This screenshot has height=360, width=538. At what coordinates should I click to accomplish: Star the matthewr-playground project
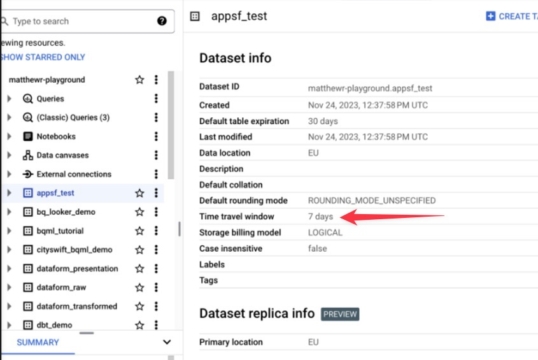pyautogui.click(x=139, y=80)
